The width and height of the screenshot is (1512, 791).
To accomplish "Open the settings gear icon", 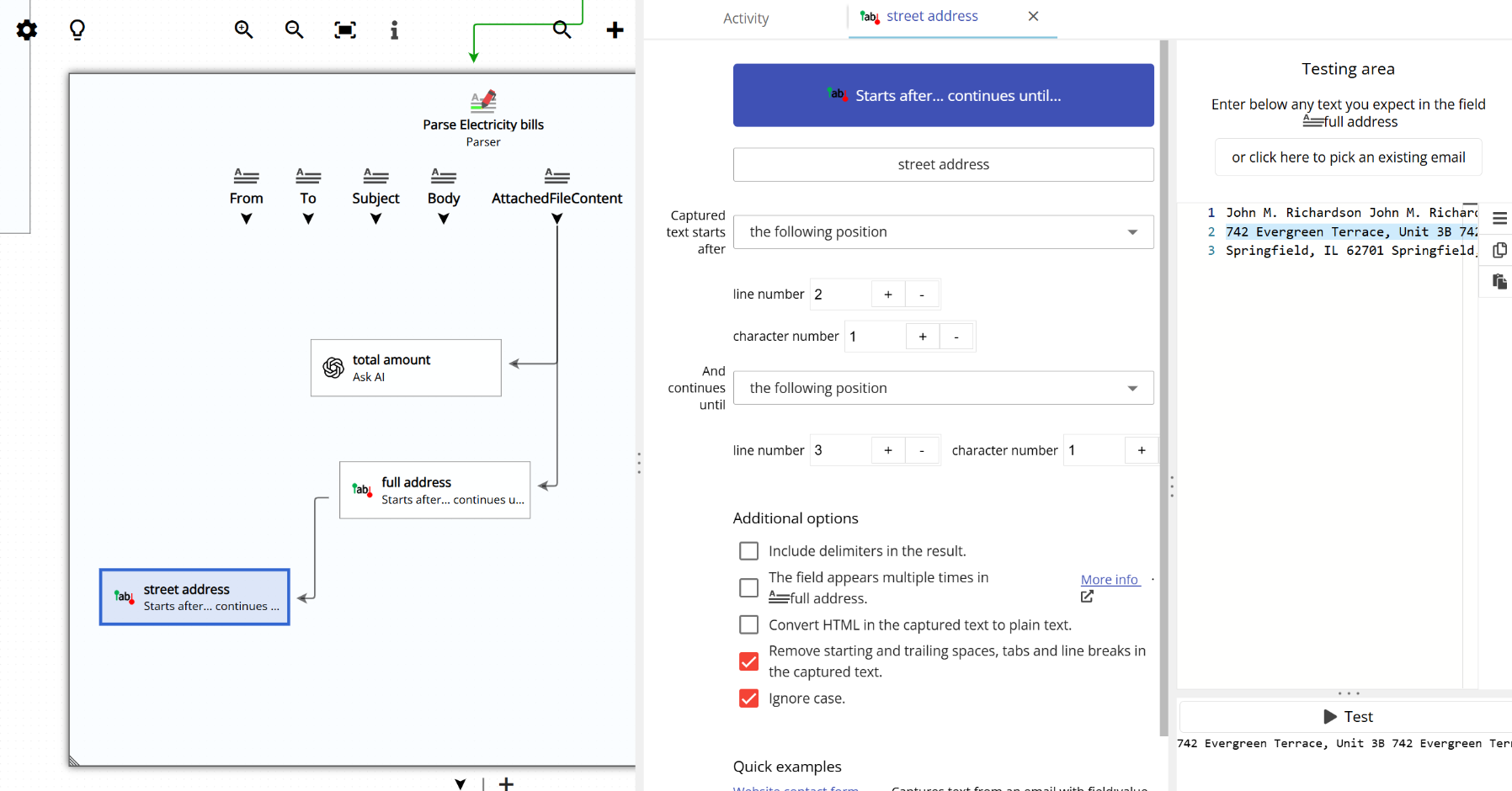I will [27, 30].
